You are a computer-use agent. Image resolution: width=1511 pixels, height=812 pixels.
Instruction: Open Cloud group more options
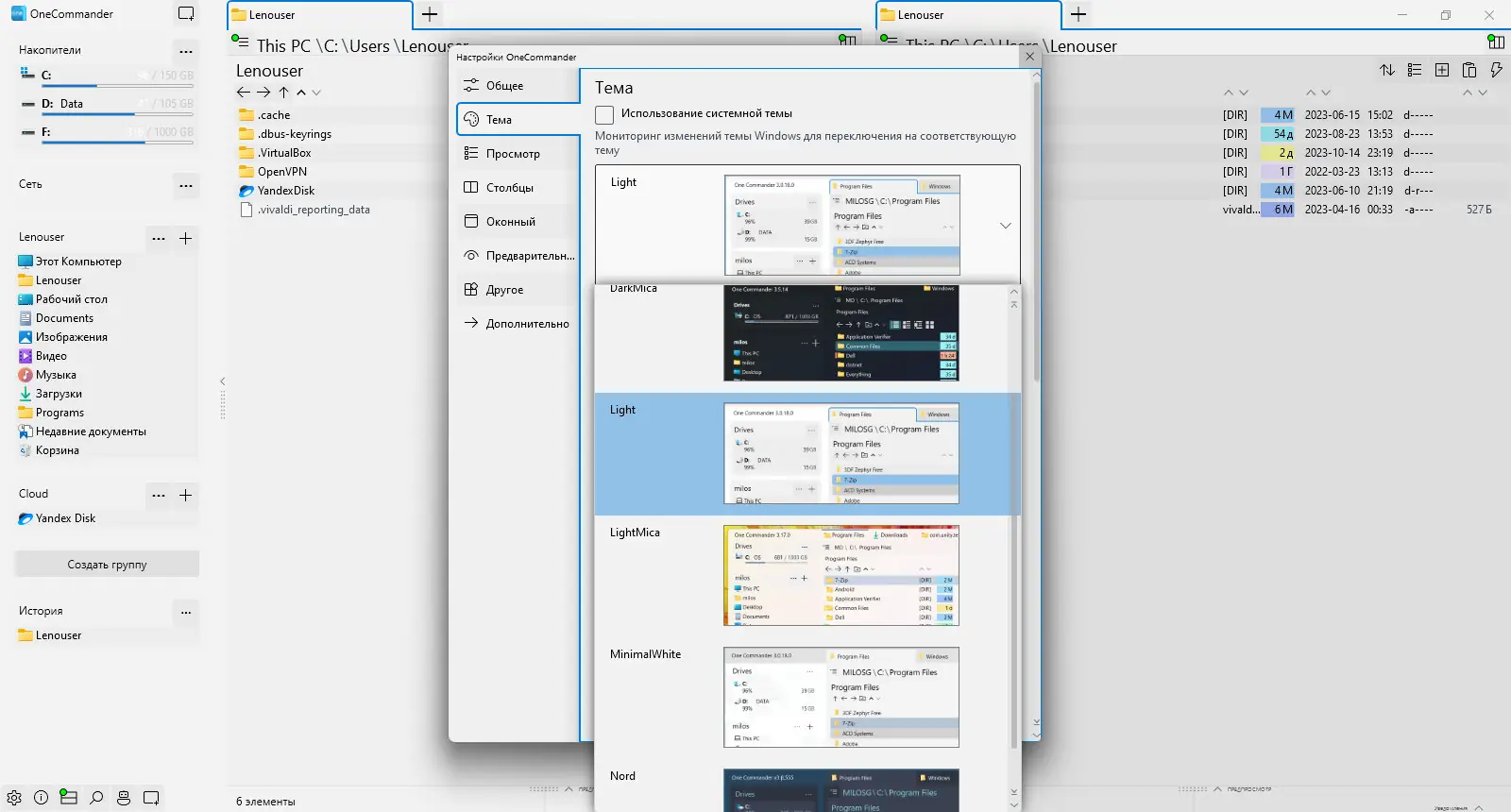tap(159, 495)
